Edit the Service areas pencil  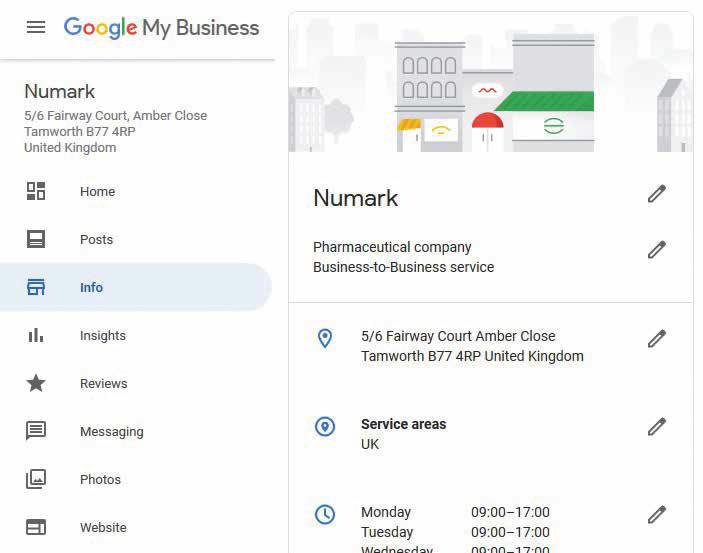656,427
